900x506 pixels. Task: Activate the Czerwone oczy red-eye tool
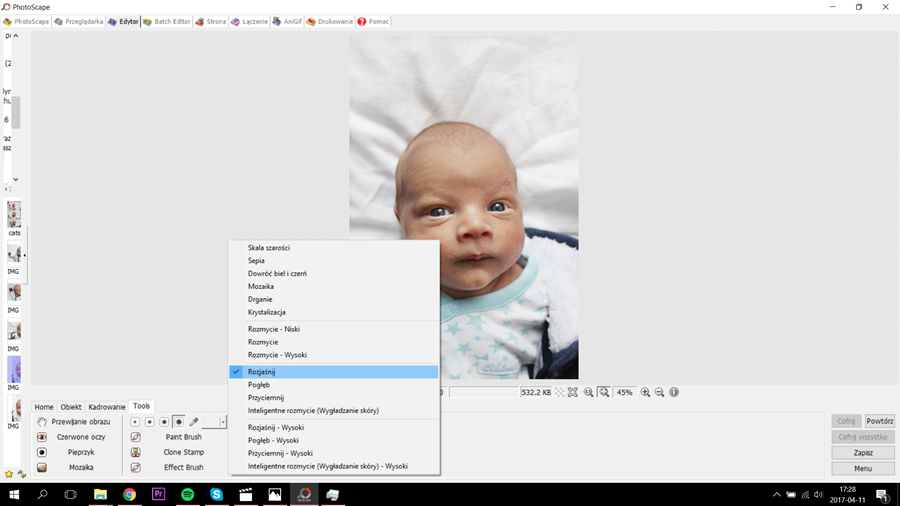tap(80, 437)
